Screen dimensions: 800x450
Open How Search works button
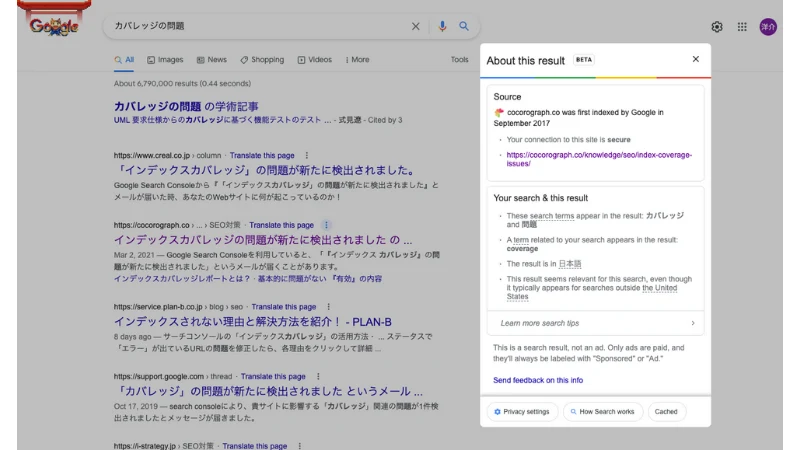603,412
